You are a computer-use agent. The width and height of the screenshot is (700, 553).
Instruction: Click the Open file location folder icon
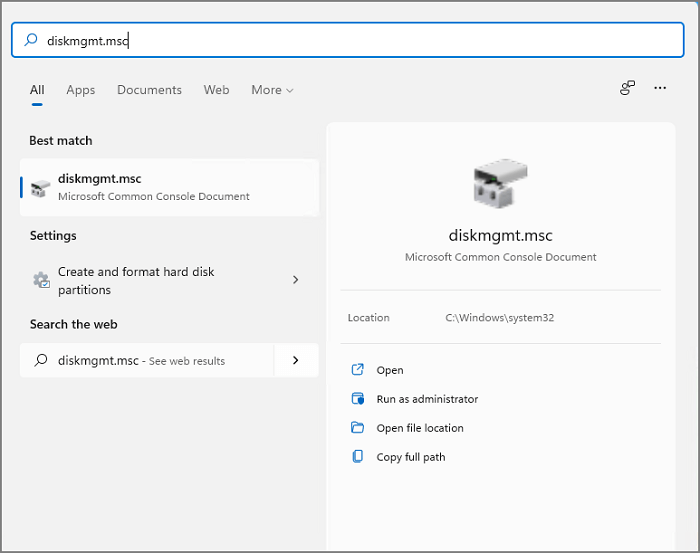click(358, 428)
